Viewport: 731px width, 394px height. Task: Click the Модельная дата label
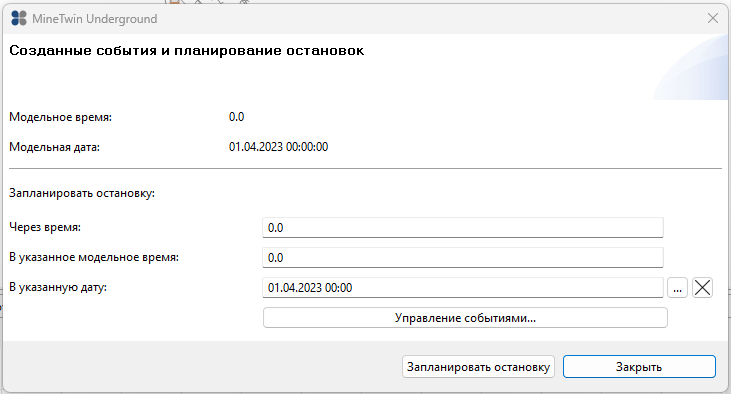pyautogui.click(x=55, y=147)
